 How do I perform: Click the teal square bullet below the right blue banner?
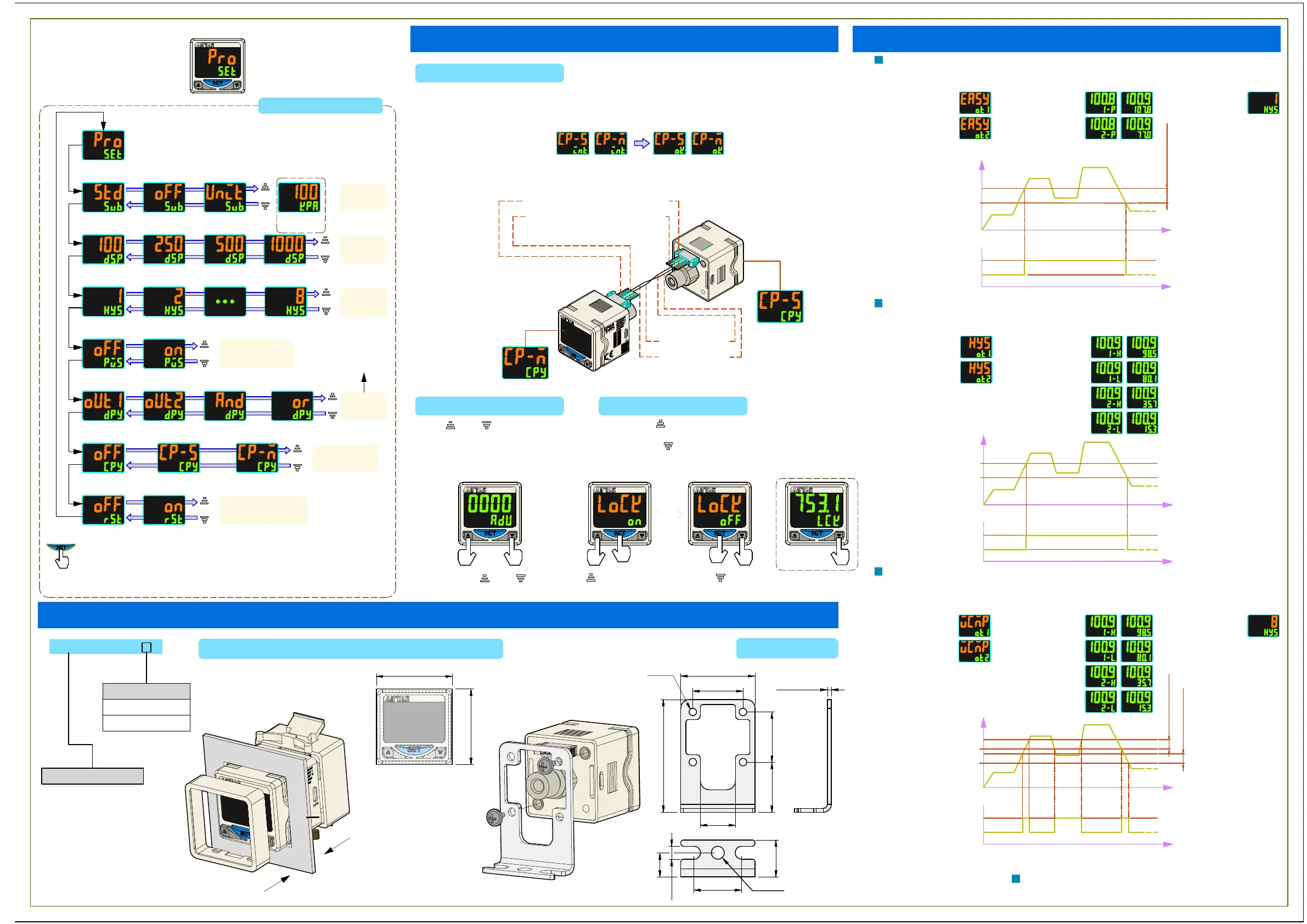click(x=878, y=60)
